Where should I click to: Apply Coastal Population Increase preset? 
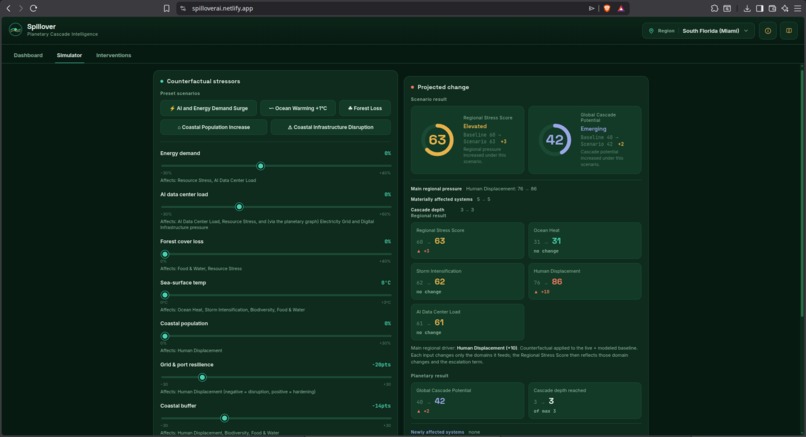tap(214, 127)
